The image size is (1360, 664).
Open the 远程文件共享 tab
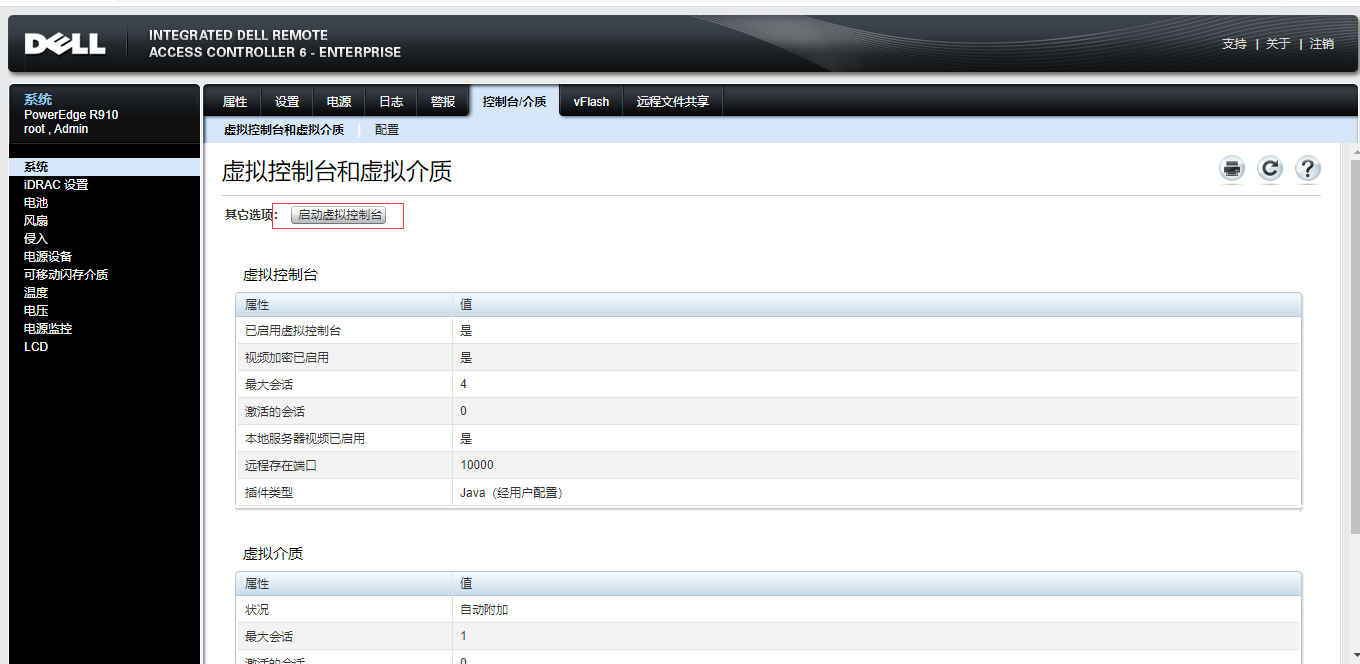(673, 102)
